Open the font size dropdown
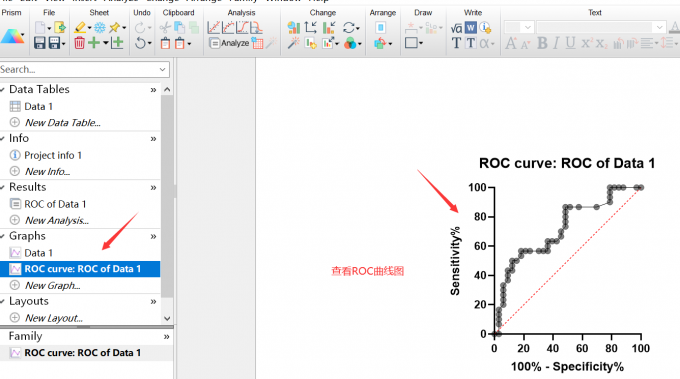 point(528,28)
